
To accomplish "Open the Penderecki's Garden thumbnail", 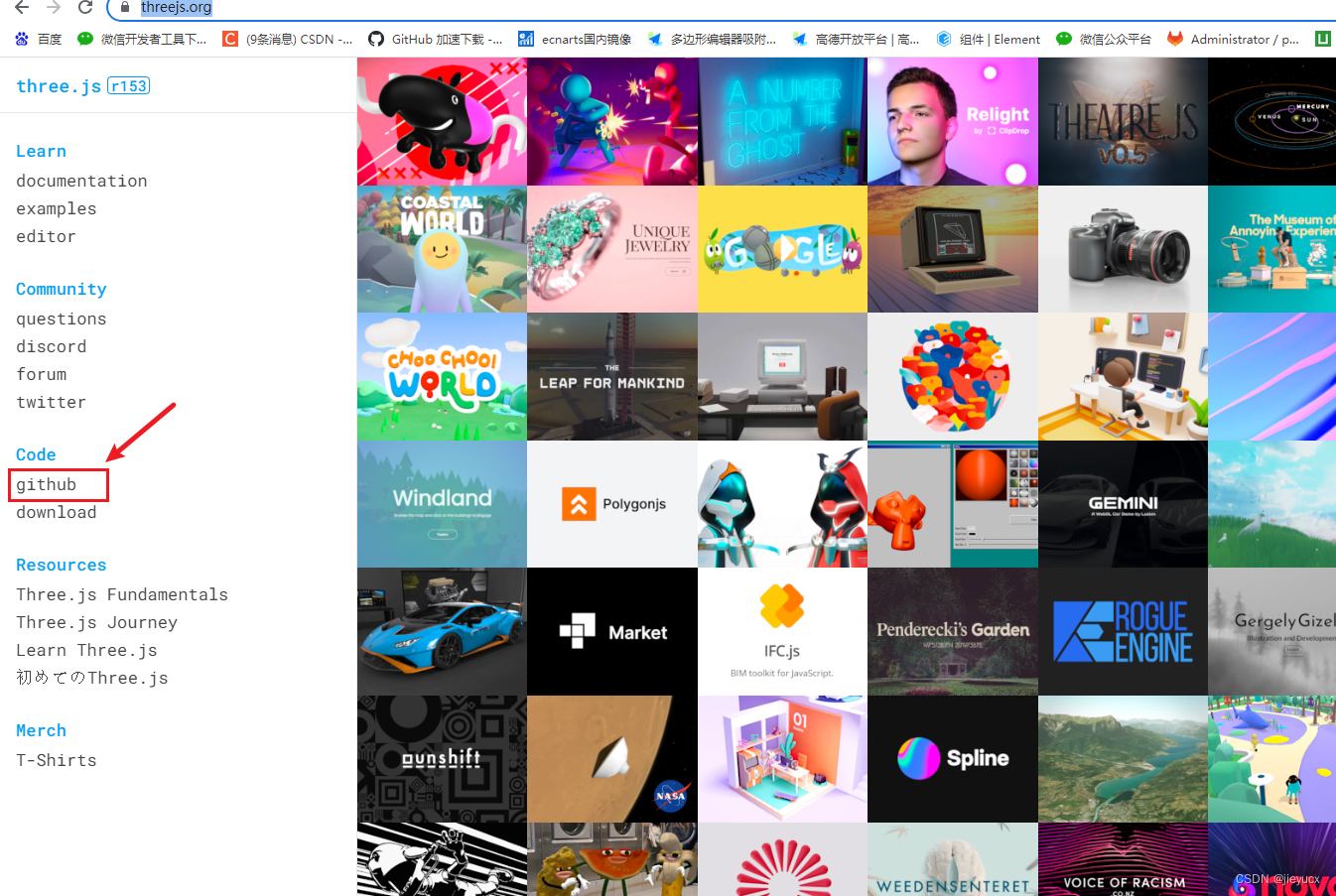I will click(x=953, y=631).
